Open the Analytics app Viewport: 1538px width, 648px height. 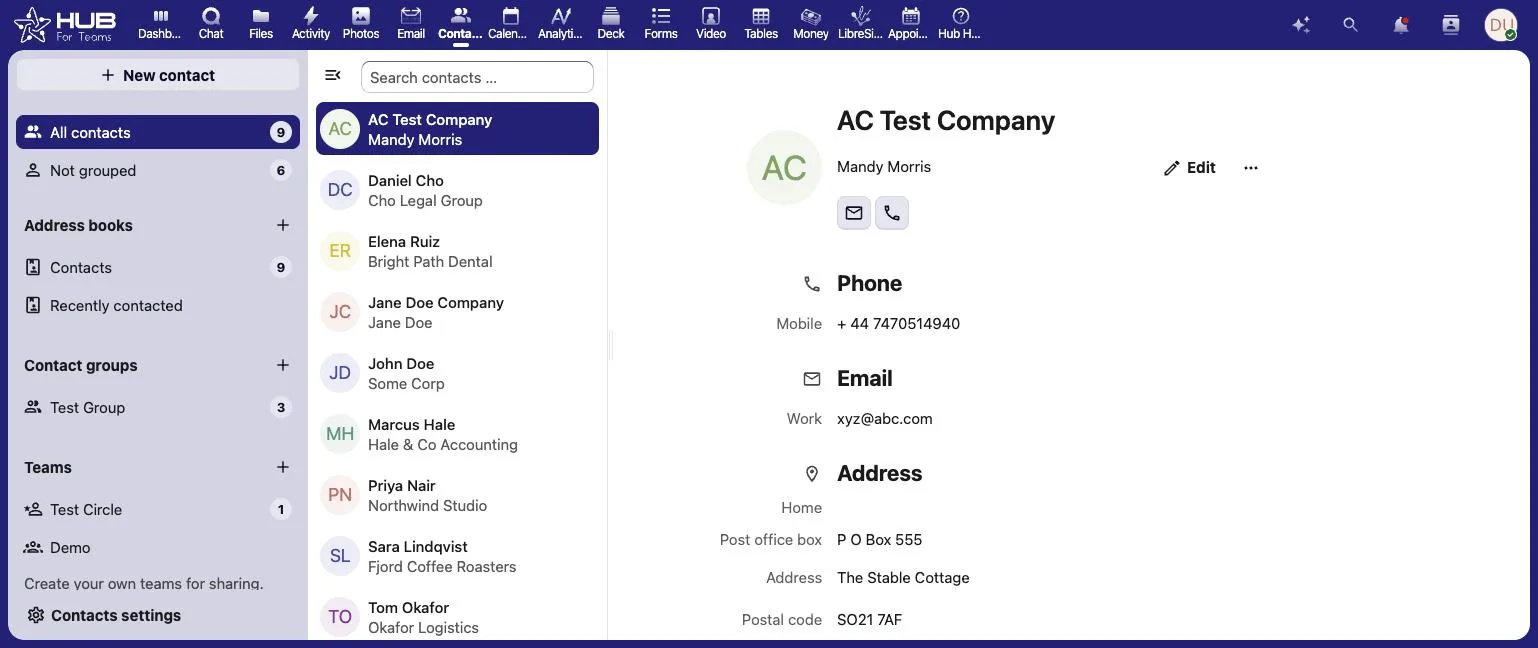(x=561, y=24)
